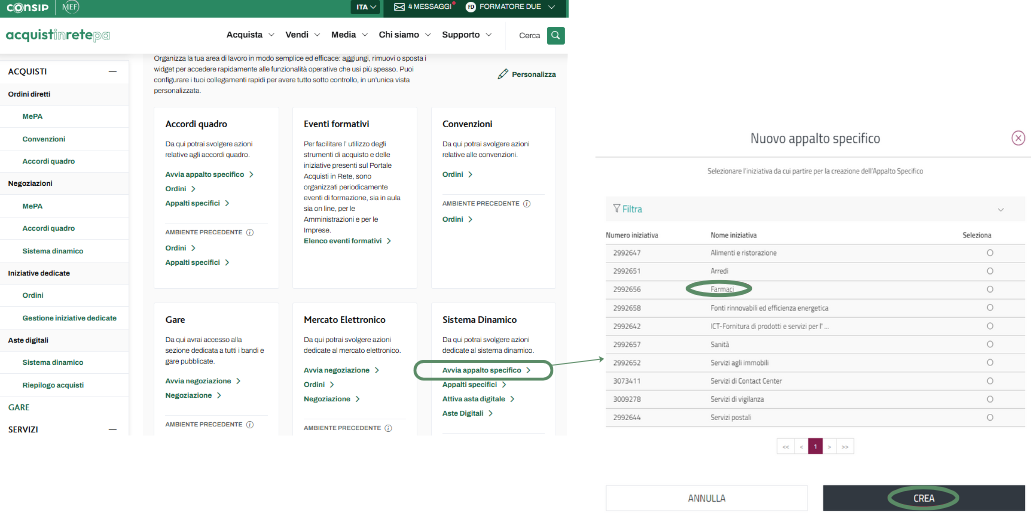Select the Sanità initiative radio button
This screenshot has width=1031, height=514.
pyautogui.click(x=989, y=344)
